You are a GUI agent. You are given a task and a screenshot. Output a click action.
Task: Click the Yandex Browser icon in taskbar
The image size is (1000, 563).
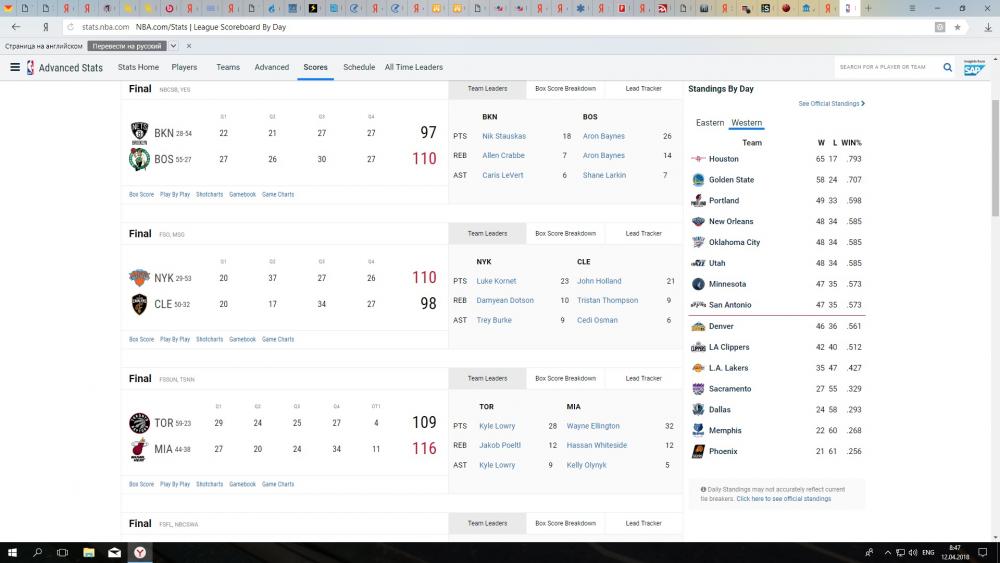tap(141, 552)
